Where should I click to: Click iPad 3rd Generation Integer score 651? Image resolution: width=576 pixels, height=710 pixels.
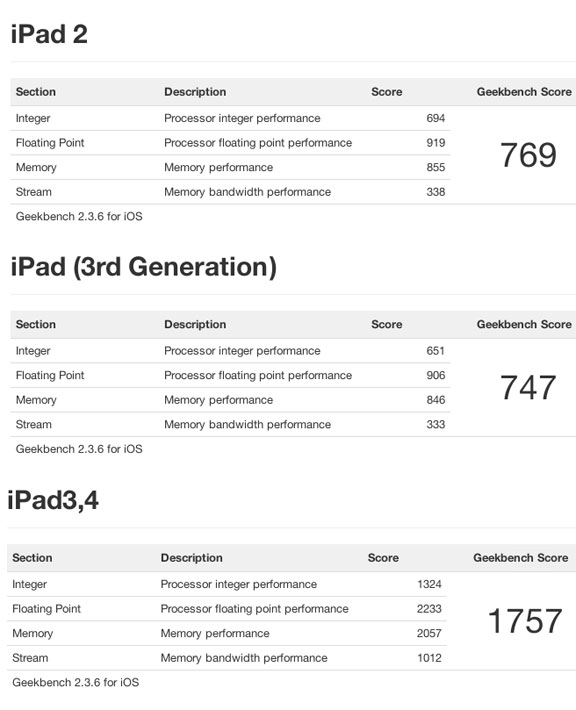(436, 351)
